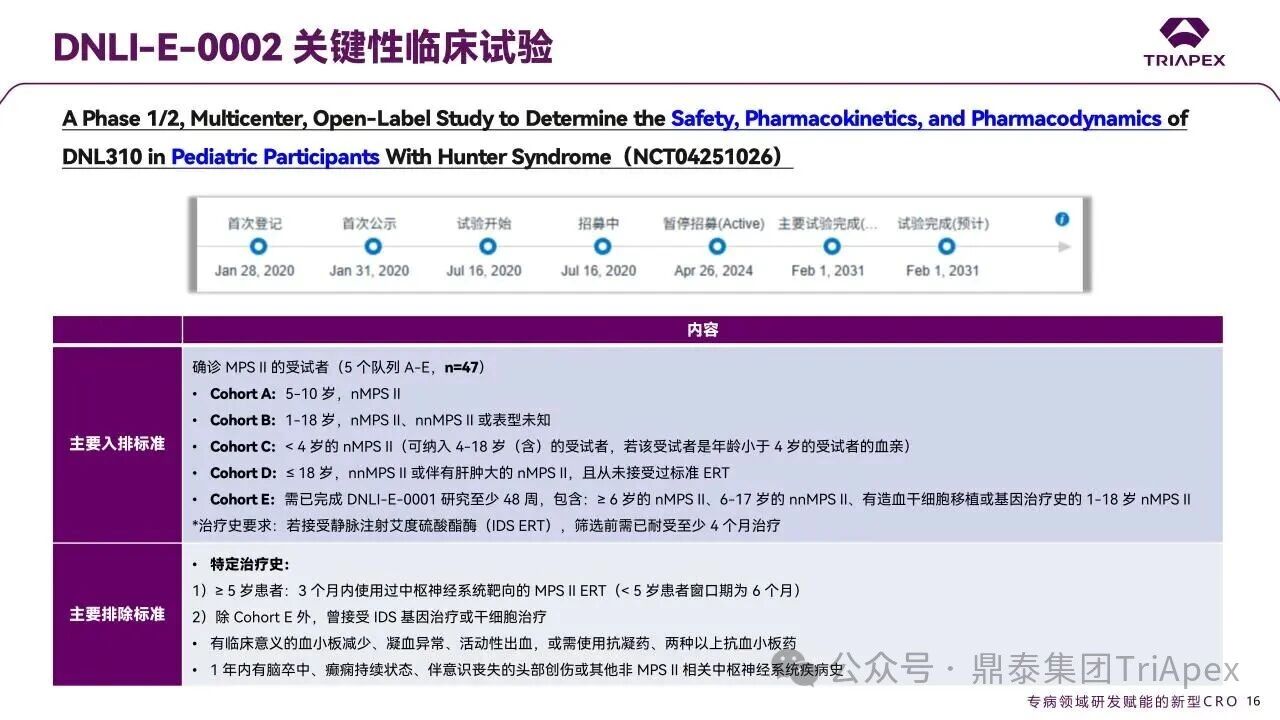Select the 招募中 Jul 16, 2020 marker
1280x720 pixels.
point(602,246)
